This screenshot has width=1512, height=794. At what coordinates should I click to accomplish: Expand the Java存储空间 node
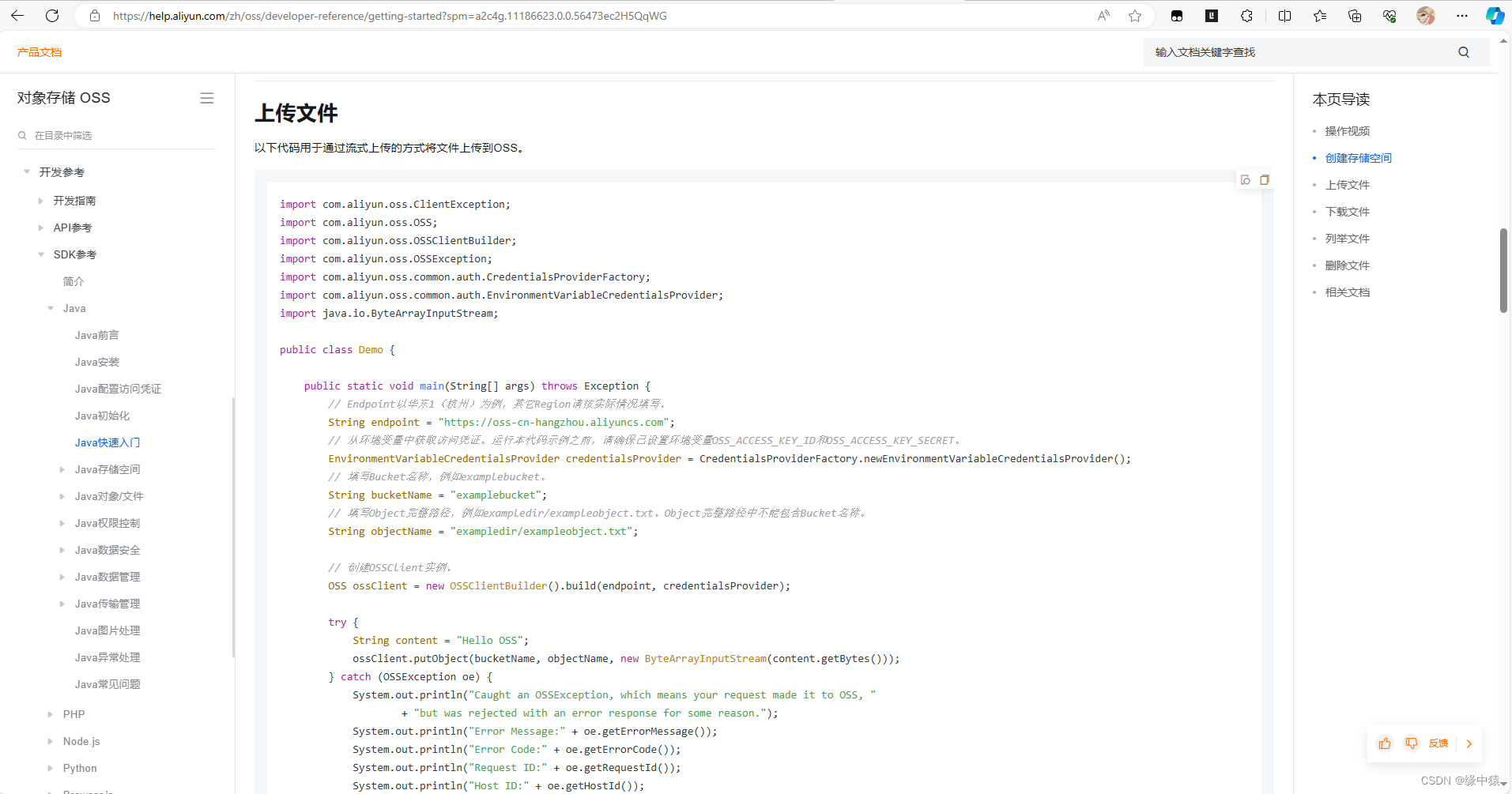(x=62, y=469)
